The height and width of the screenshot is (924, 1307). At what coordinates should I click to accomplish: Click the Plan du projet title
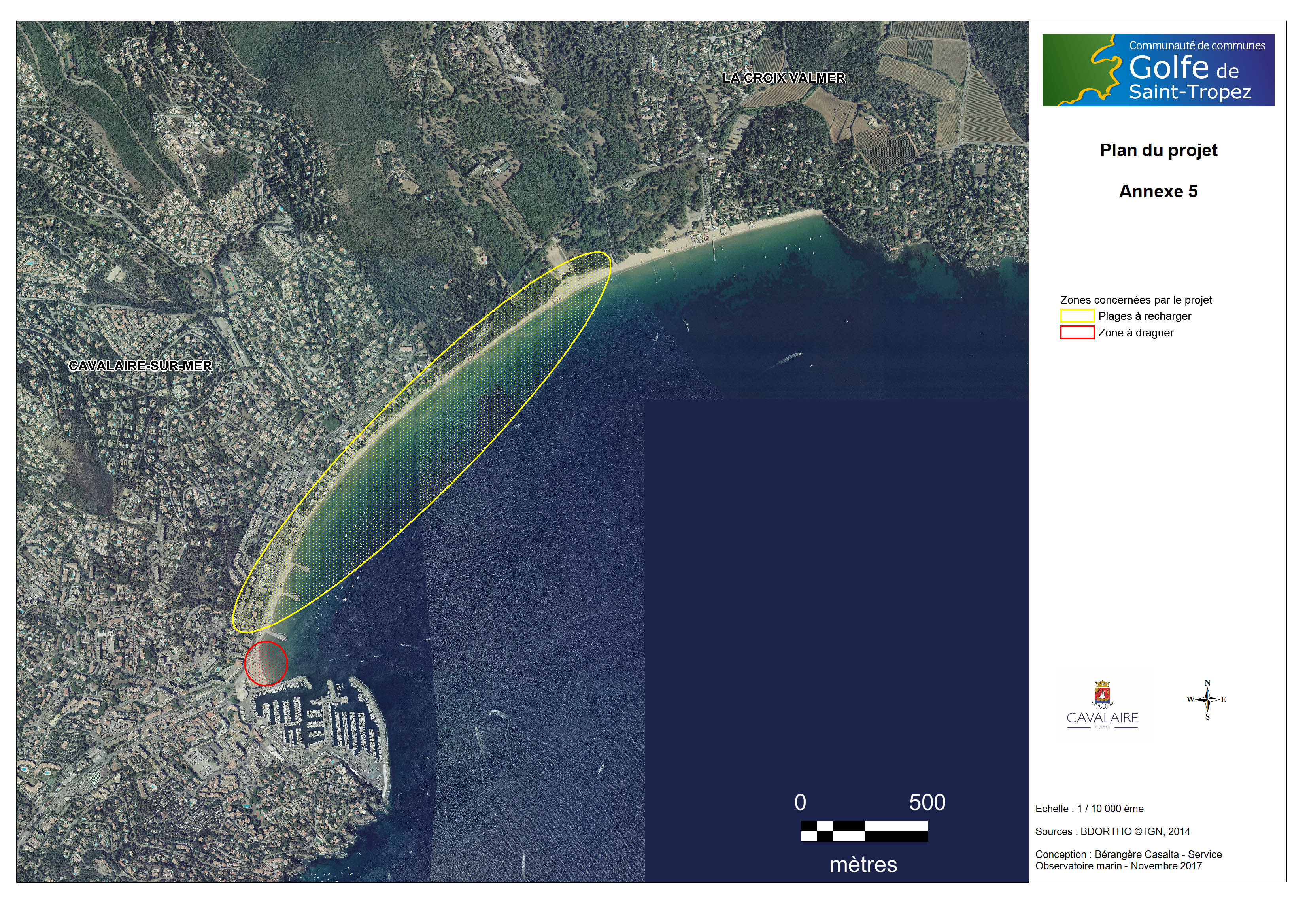pos(1158,150)
